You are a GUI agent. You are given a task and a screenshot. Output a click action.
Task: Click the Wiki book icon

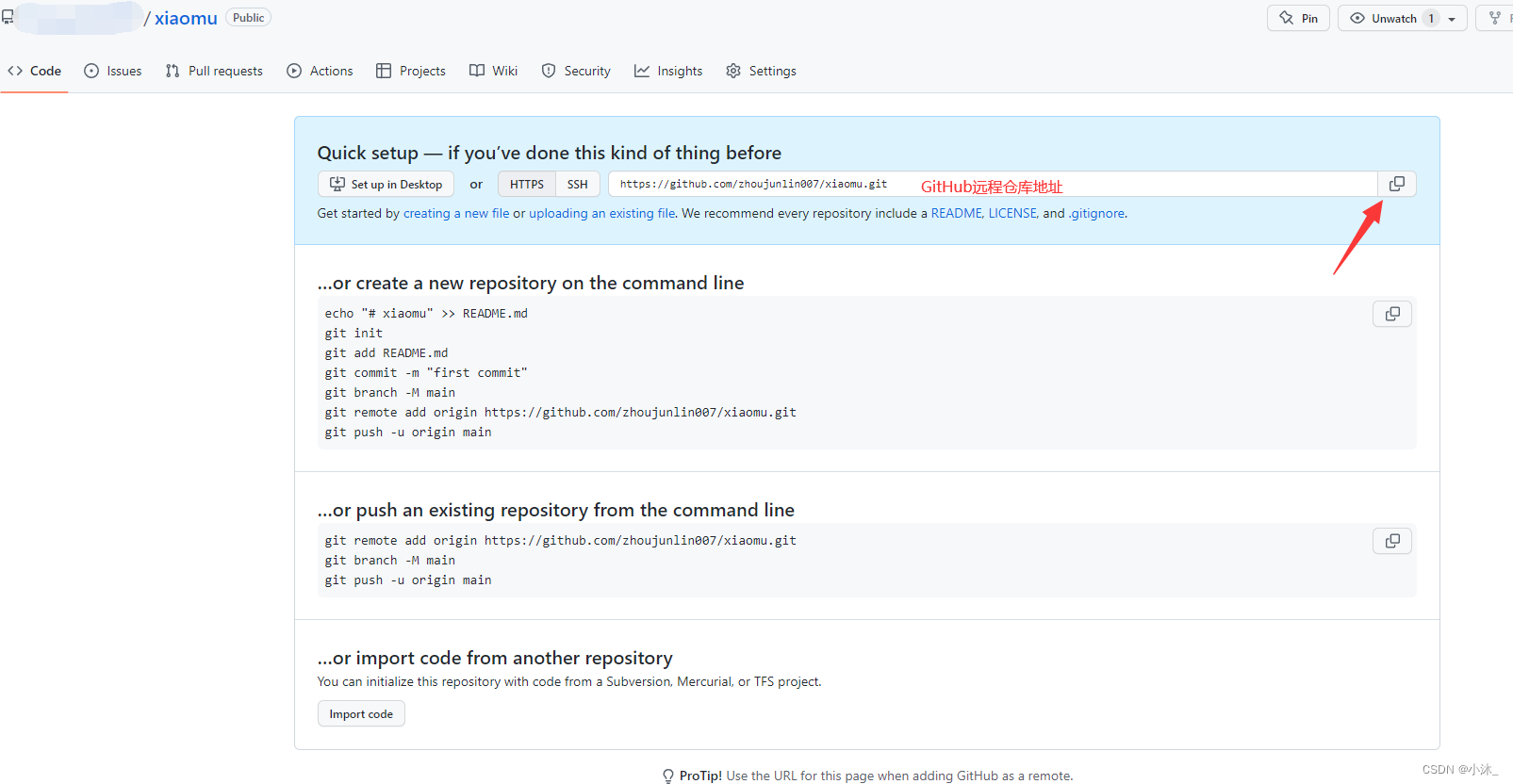point(477,71)
